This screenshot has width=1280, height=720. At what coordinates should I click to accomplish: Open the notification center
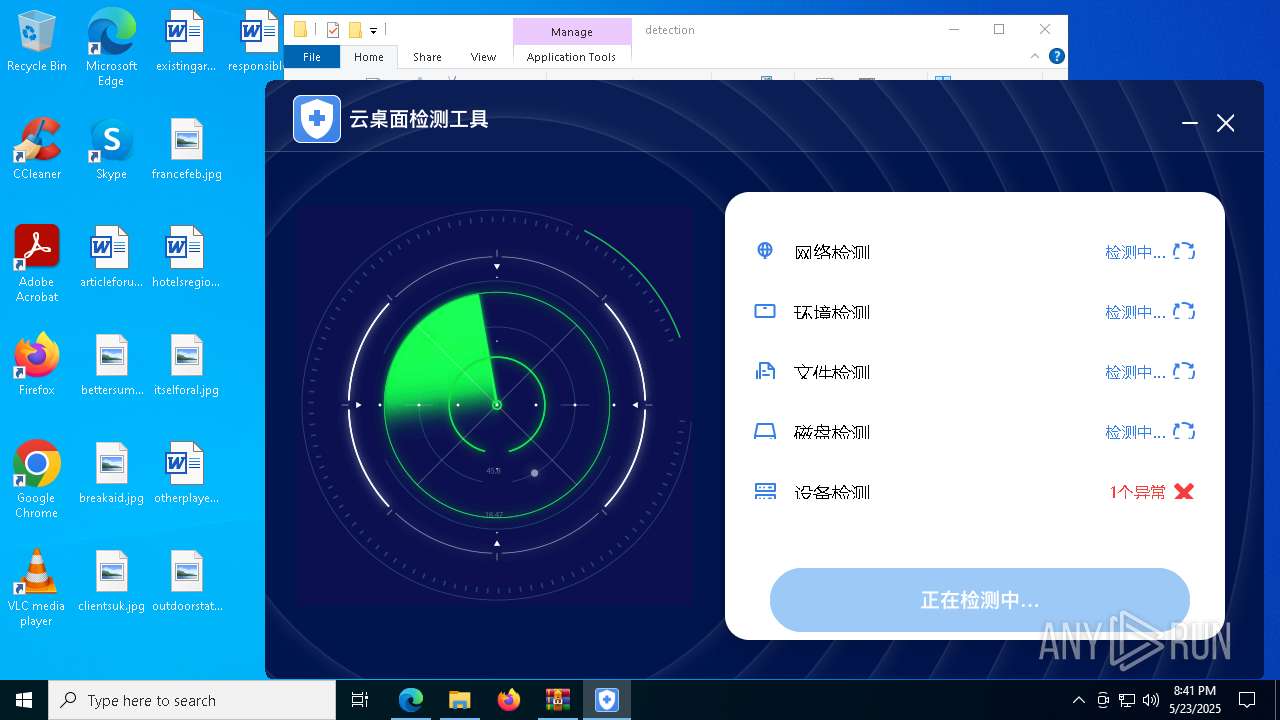pos(1247,700)
